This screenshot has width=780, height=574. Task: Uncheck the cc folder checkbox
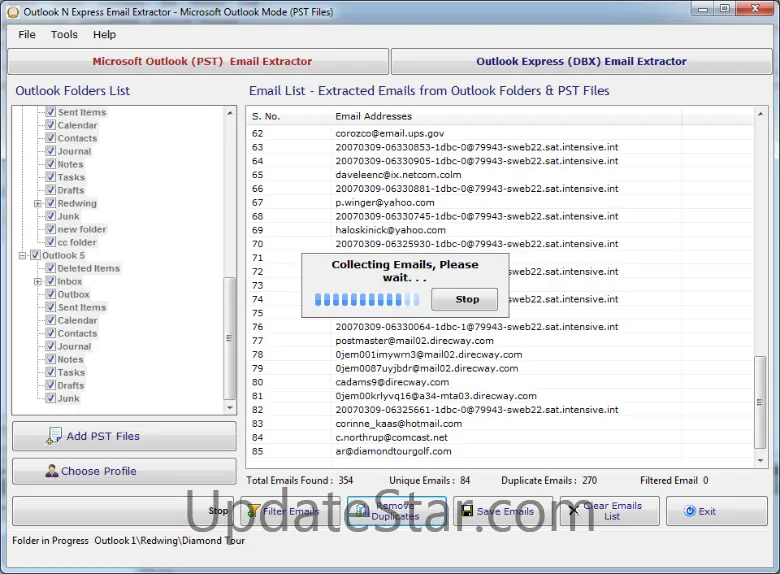click(x=50, y=242)
